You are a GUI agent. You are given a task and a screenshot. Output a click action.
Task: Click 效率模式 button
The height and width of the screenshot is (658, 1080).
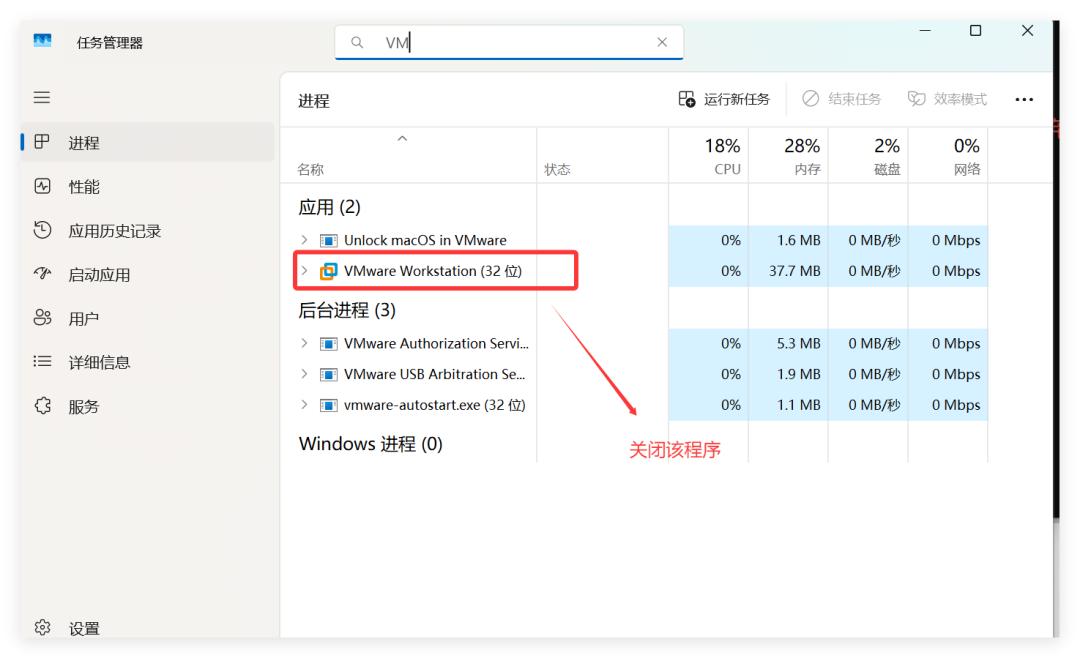[947, 99]
